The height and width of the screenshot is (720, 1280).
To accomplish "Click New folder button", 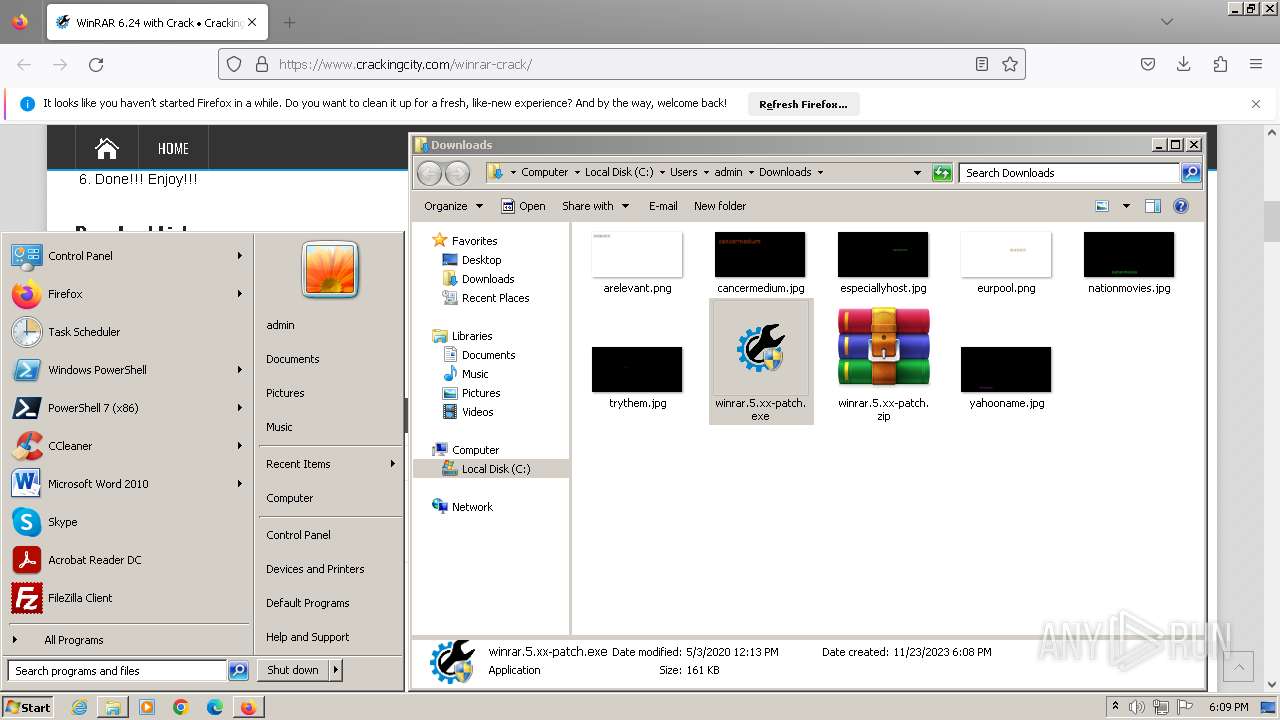I will (720, 206).
